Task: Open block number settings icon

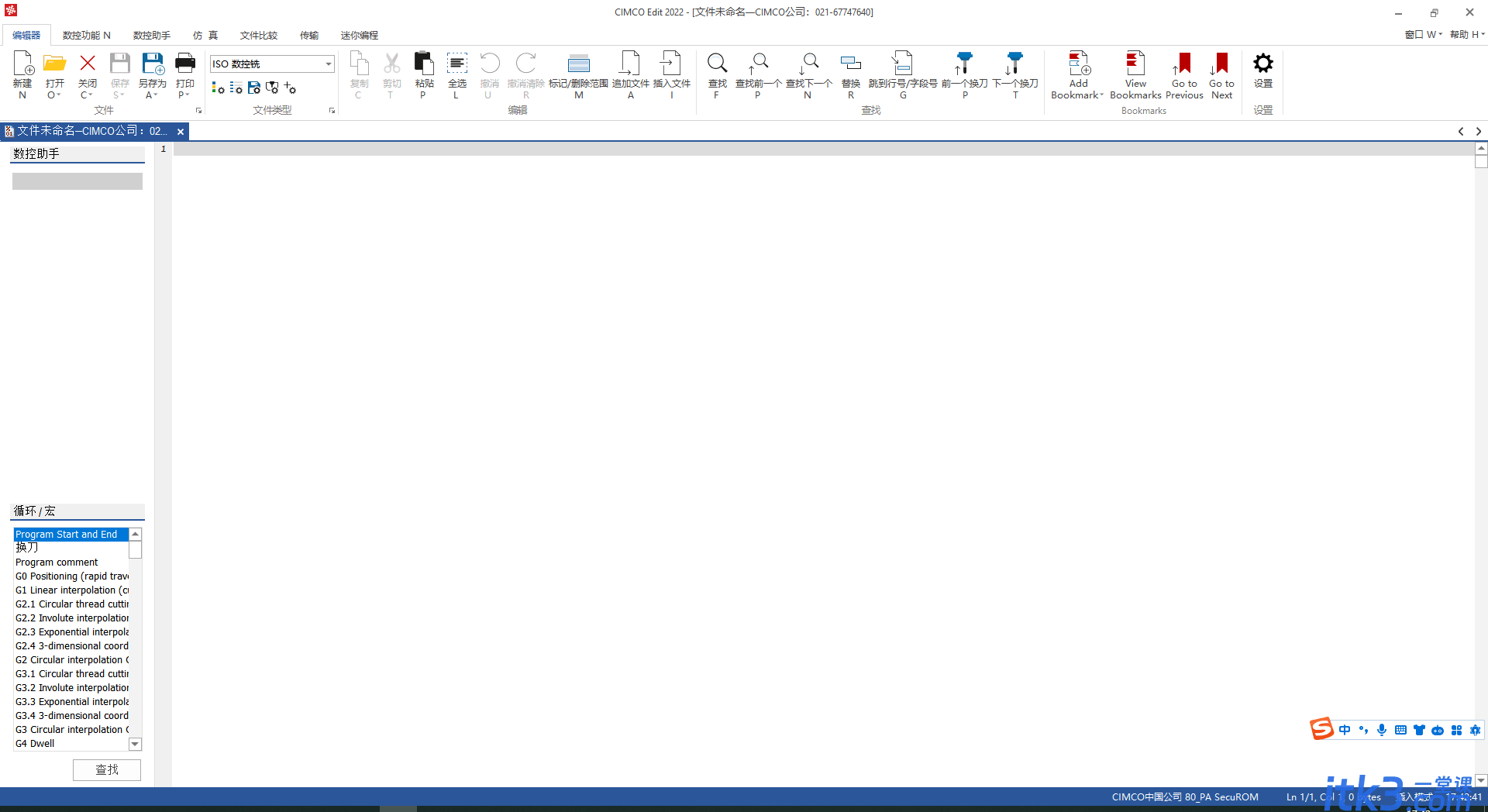Action: point(236,88)
